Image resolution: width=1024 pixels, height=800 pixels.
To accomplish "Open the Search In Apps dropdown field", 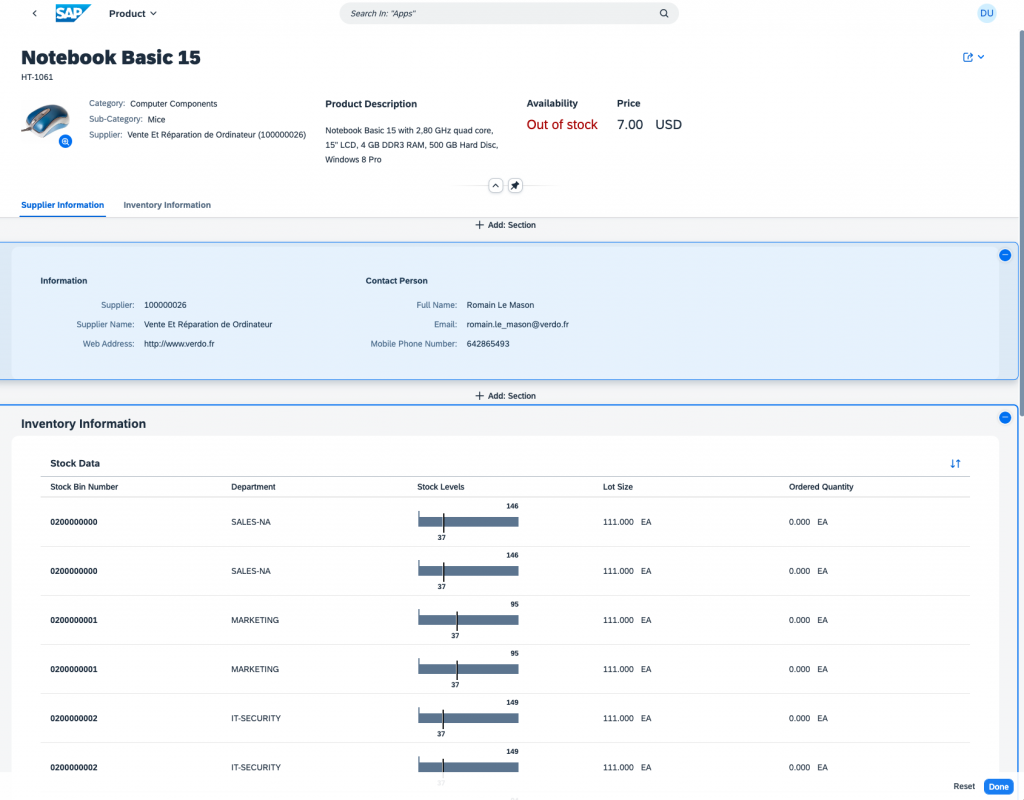I will tap(500, 13).
